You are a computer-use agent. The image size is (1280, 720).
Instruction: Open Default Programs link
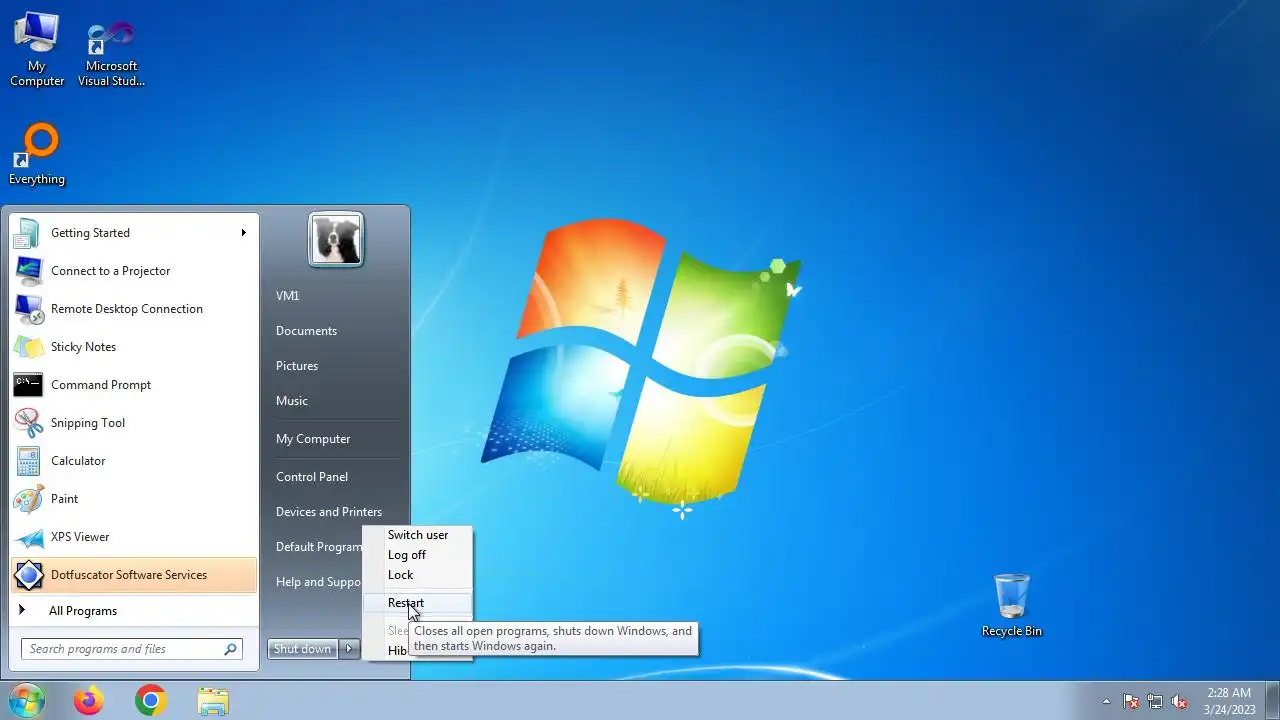pyautogui.click(x=318, y=547)
